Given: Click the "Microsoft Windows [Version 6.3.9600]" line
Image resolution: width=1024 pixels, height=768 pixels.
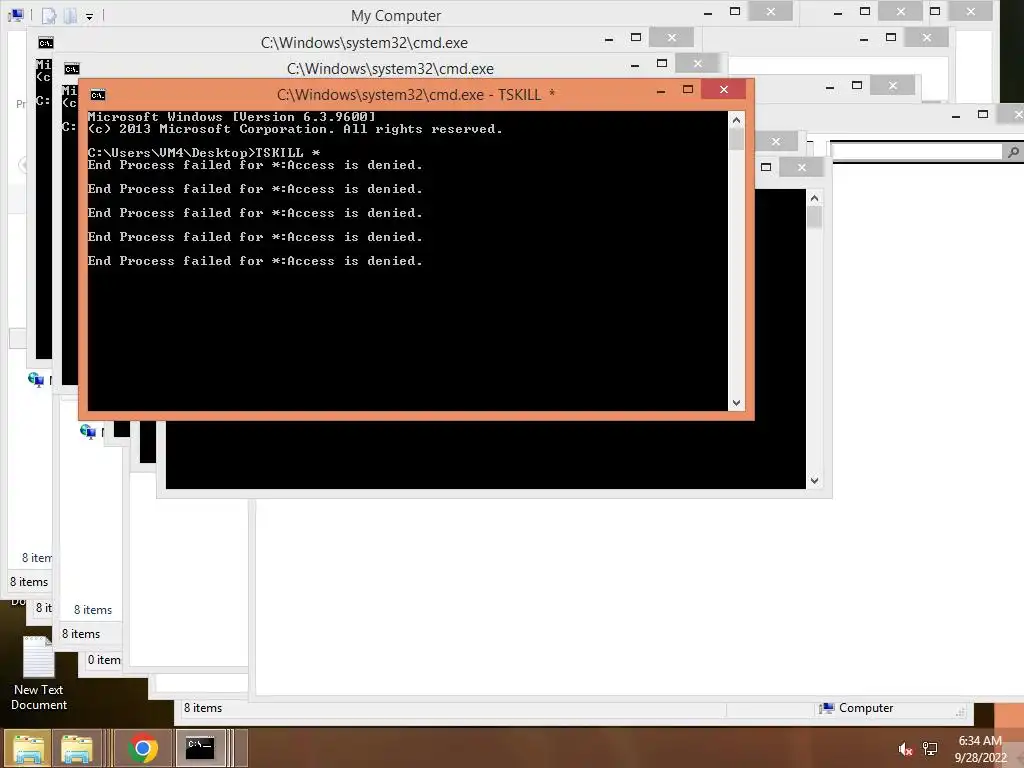Looking at the screenshot, I should (232, 117).
